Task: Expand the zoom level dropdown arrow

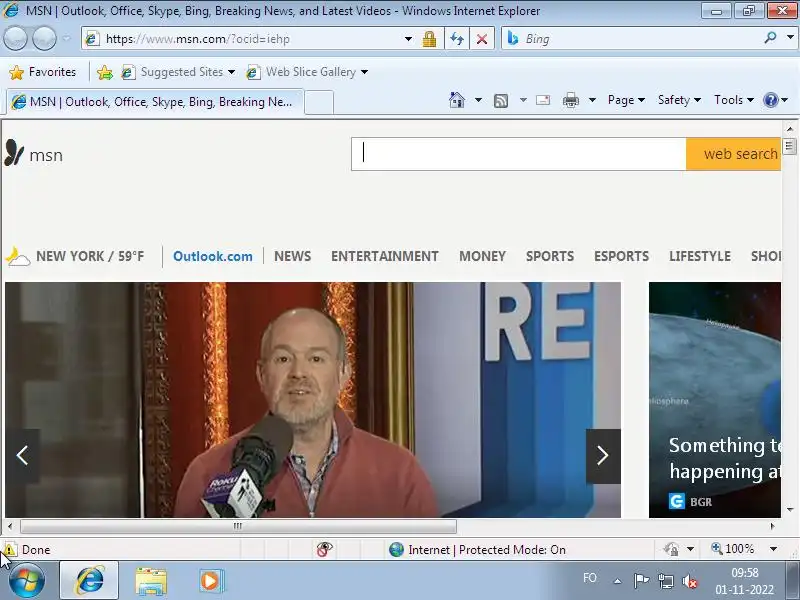Action: pos(773,549)
